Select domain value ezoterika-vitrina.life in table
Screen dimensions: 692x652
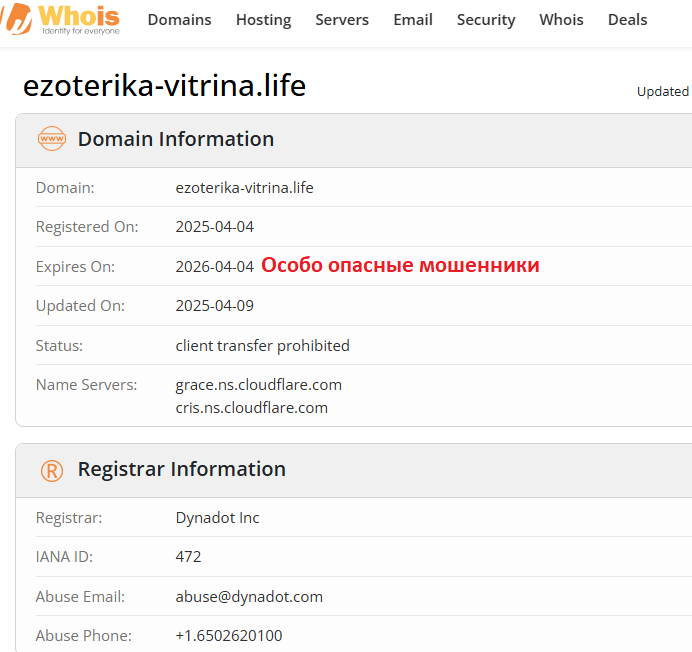tap(244, 188)
